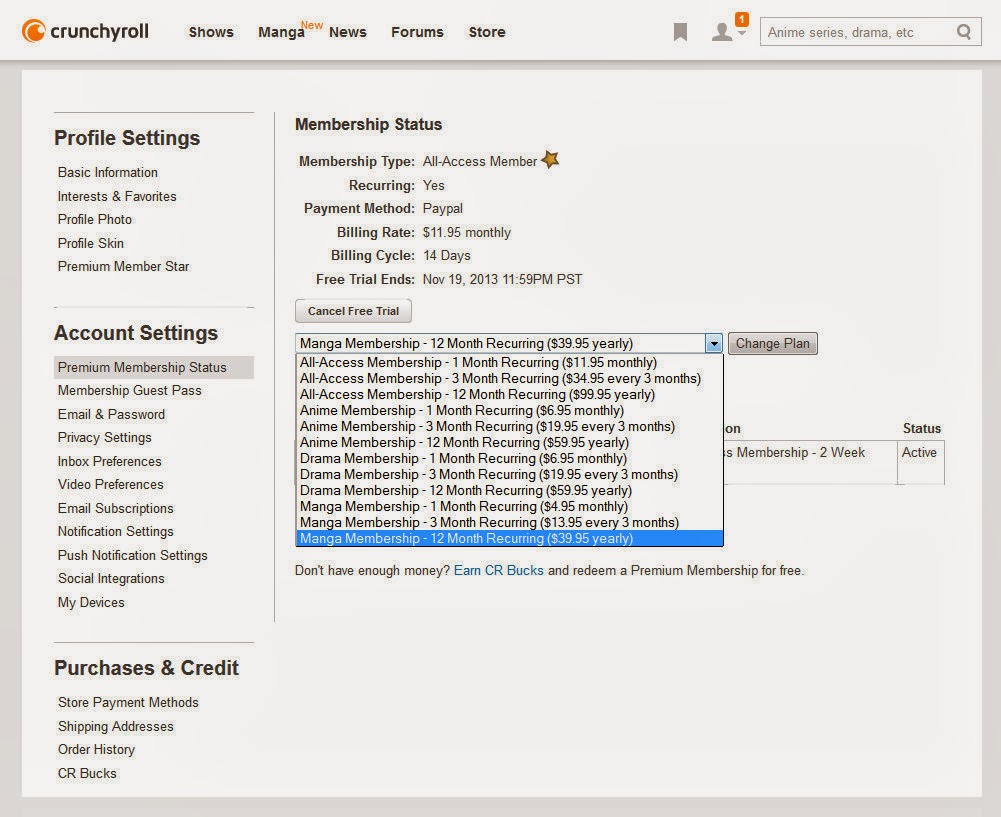Open CR Bucks page
The image size is (1001, 817).
click(x=87, y=773)
